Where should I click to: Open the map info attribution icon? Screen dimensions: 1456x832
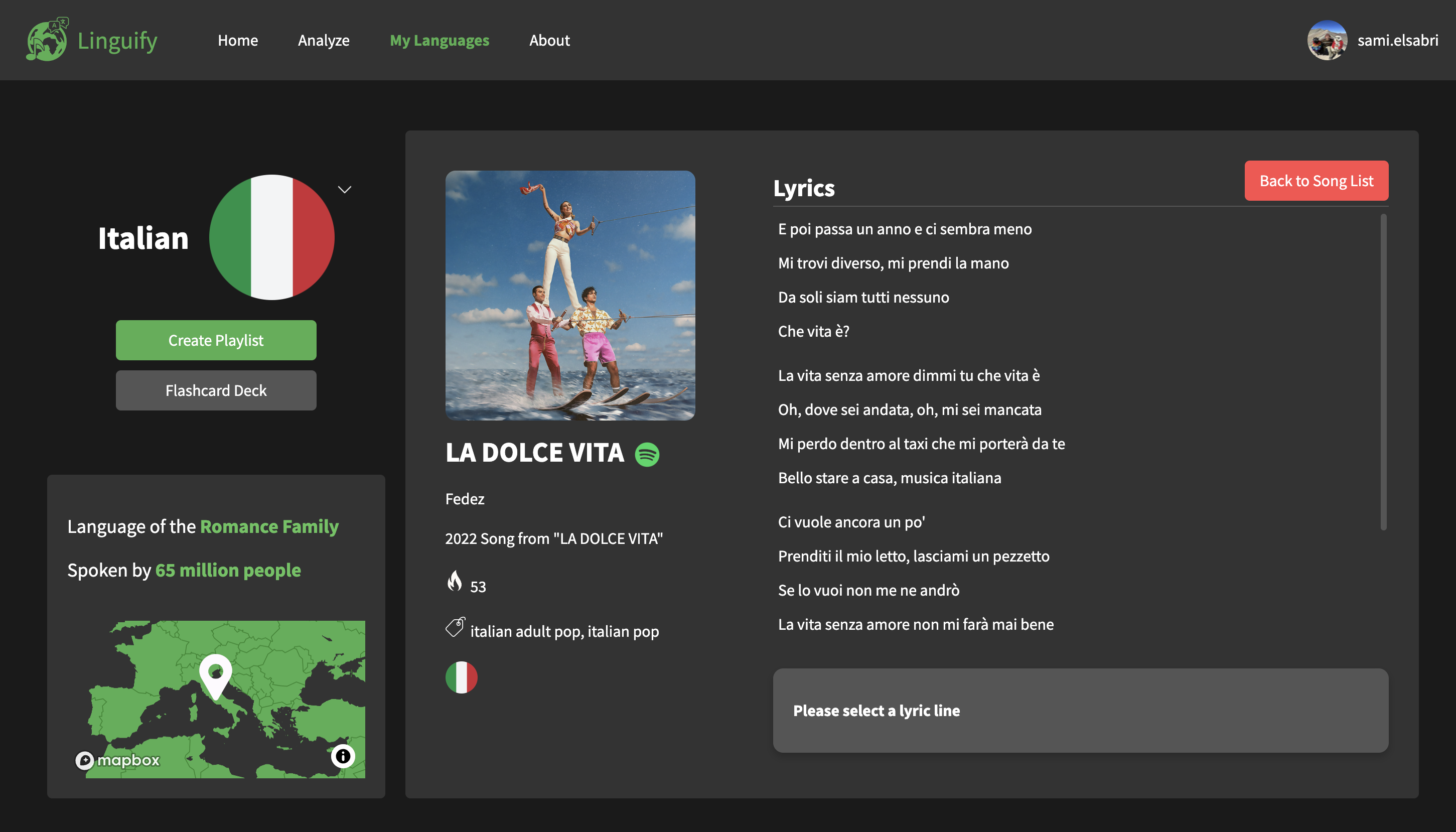coord(343,756)
